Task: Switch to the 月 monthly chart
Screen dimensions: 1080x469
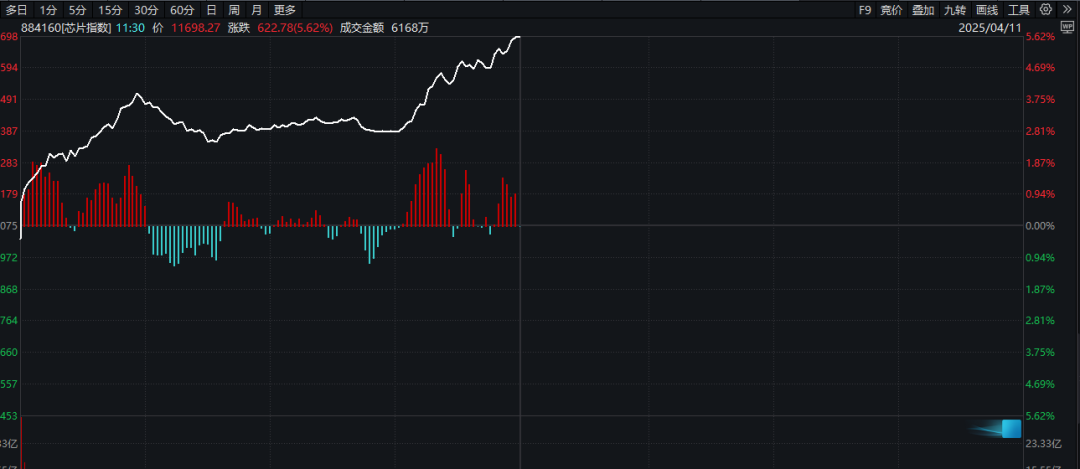Action: click(256, 10)
